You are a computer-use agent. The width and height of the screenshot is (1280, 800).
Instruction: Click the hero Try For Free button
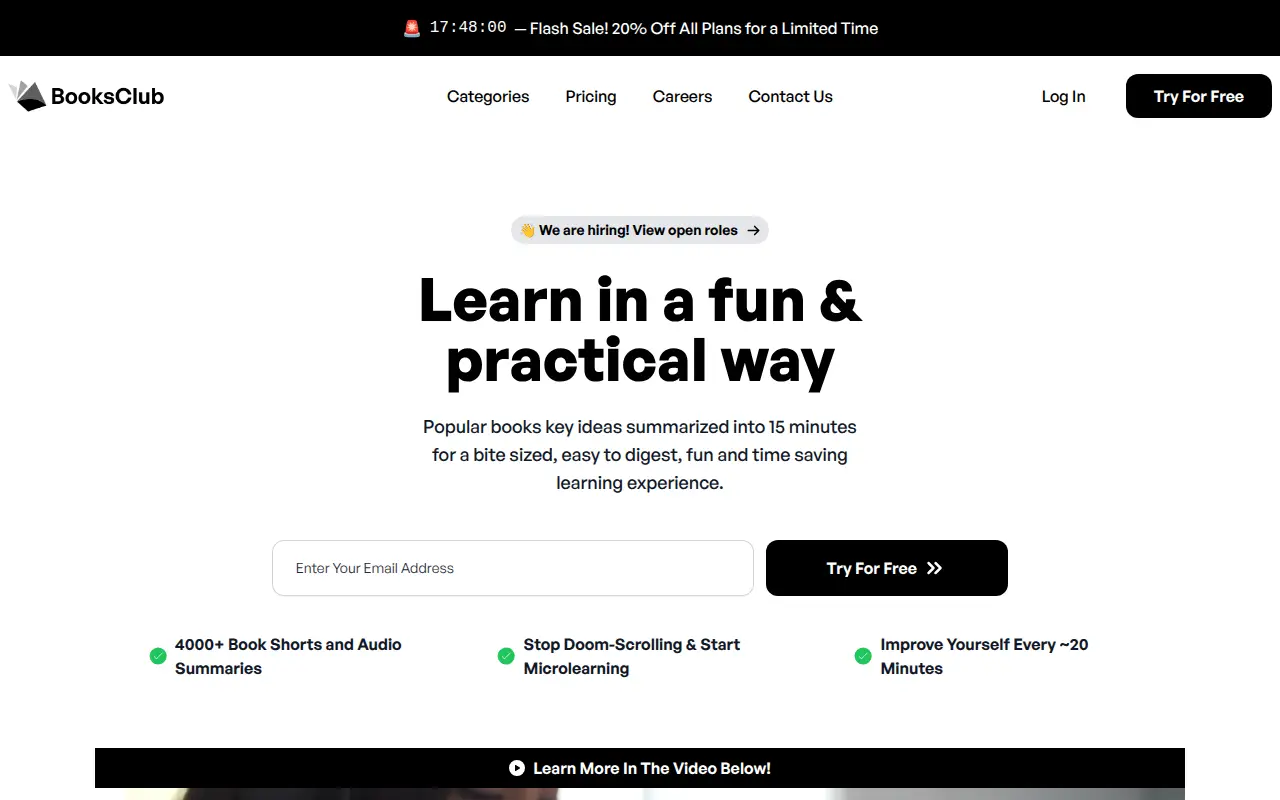click(x=887, y=568)
